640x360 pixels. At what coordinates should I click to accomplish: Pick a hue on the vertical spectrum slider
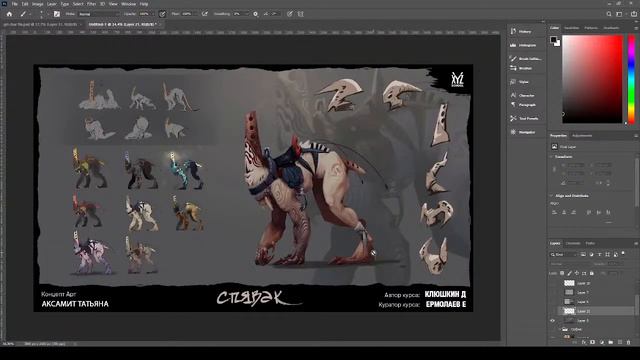point(631,79)
